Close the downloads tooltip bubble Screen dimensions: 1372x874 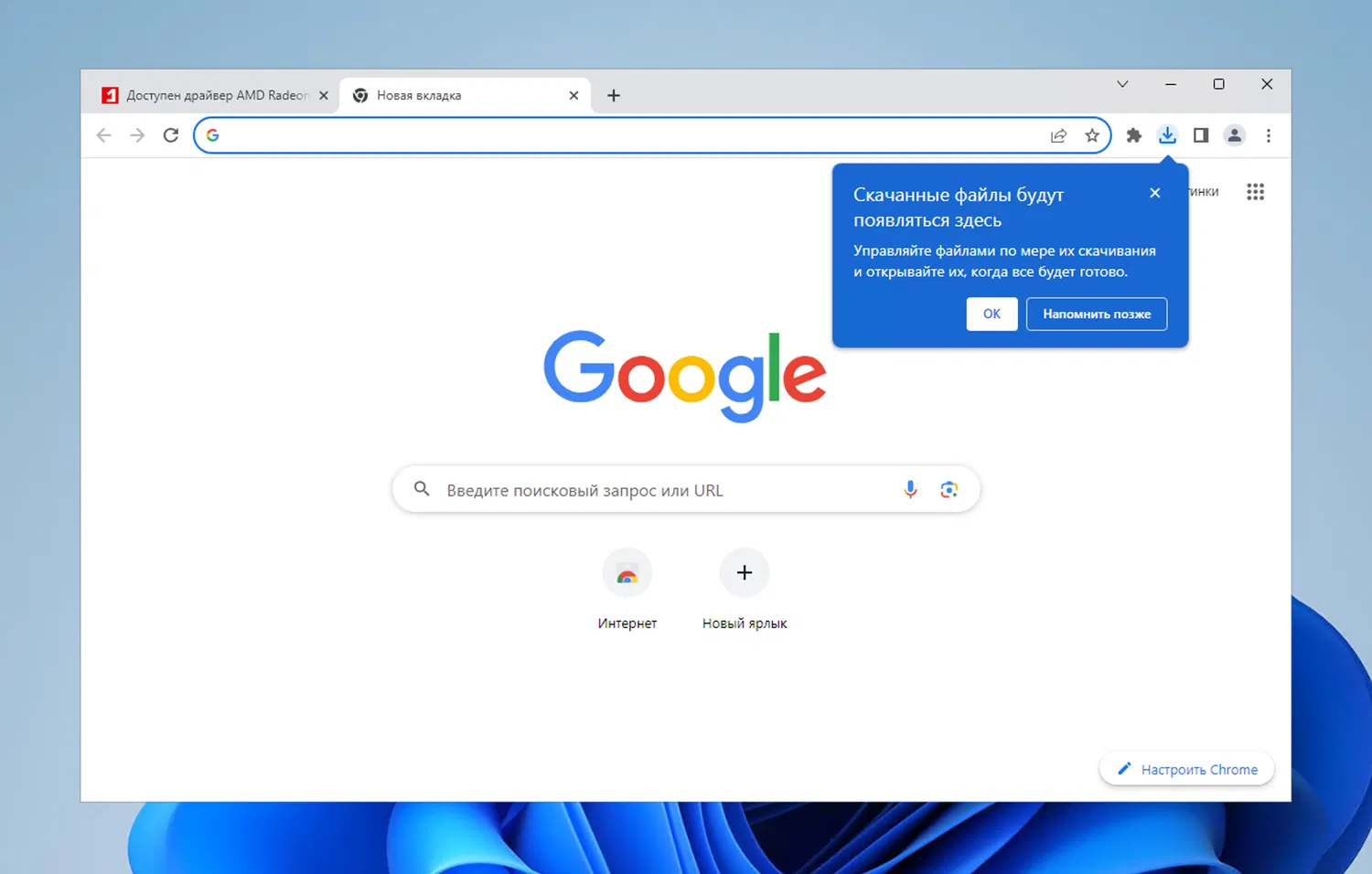[1155, 193]
